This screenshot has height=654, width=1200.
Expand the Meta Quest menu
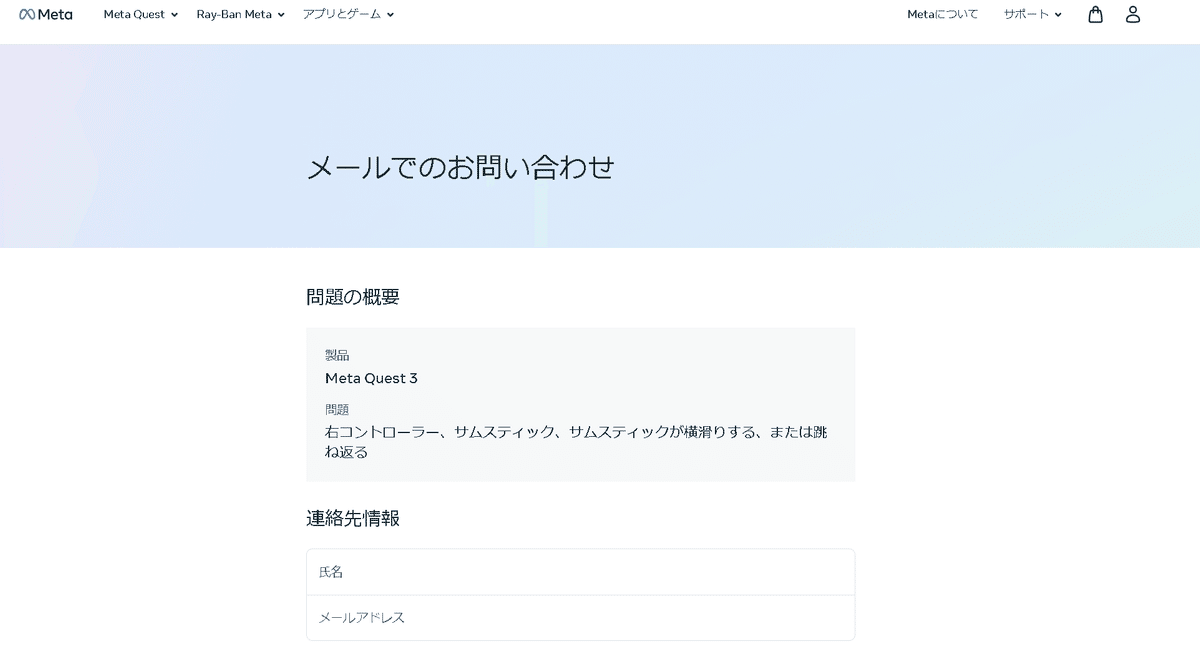pos(141,15)
